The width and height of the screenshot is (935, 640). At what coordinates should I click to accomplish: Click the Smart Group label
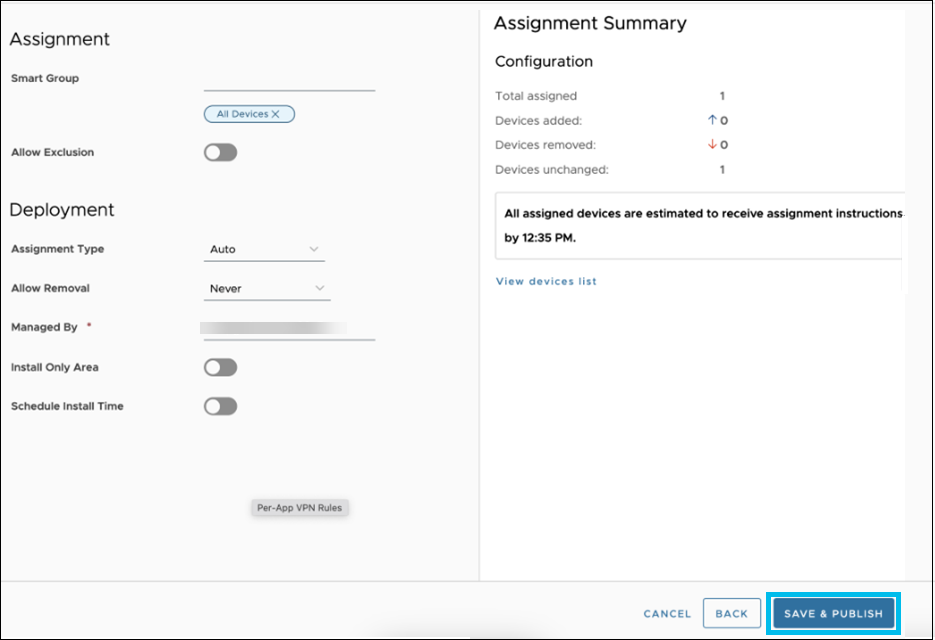click(x=45, y=78)
